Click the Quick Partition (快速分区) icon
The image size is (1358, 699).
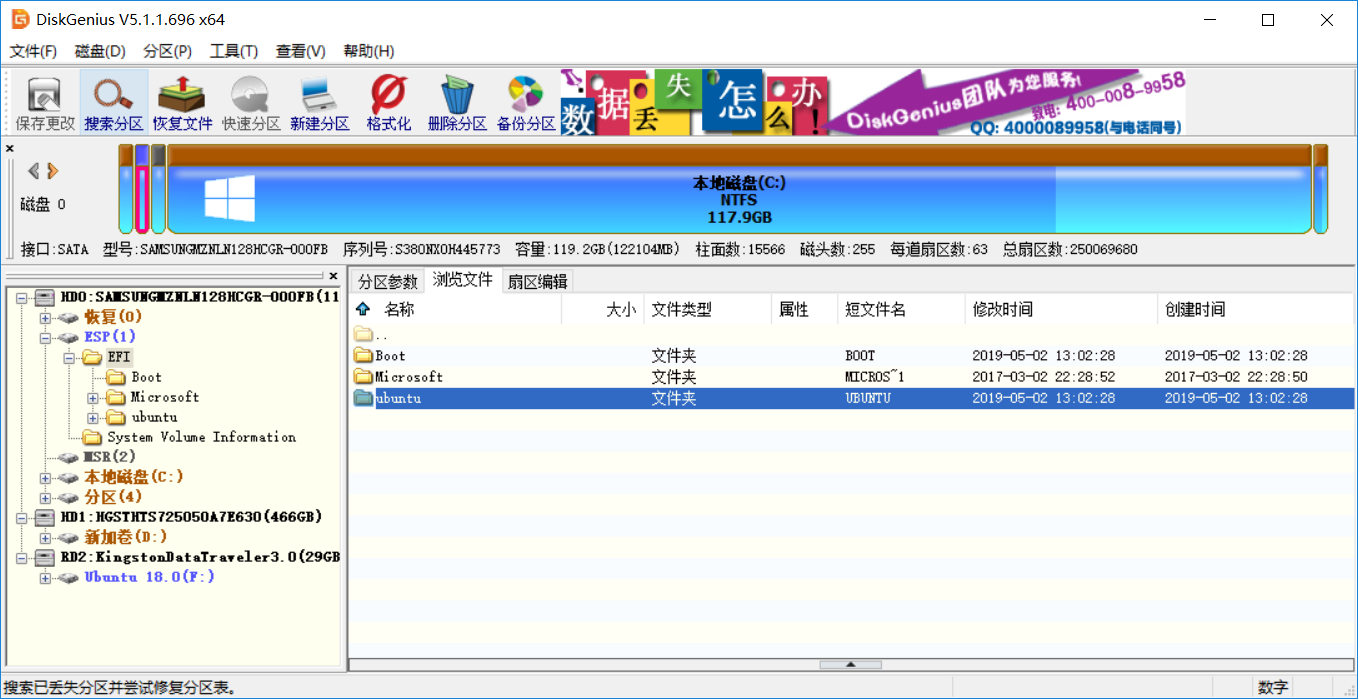point(251,103)
